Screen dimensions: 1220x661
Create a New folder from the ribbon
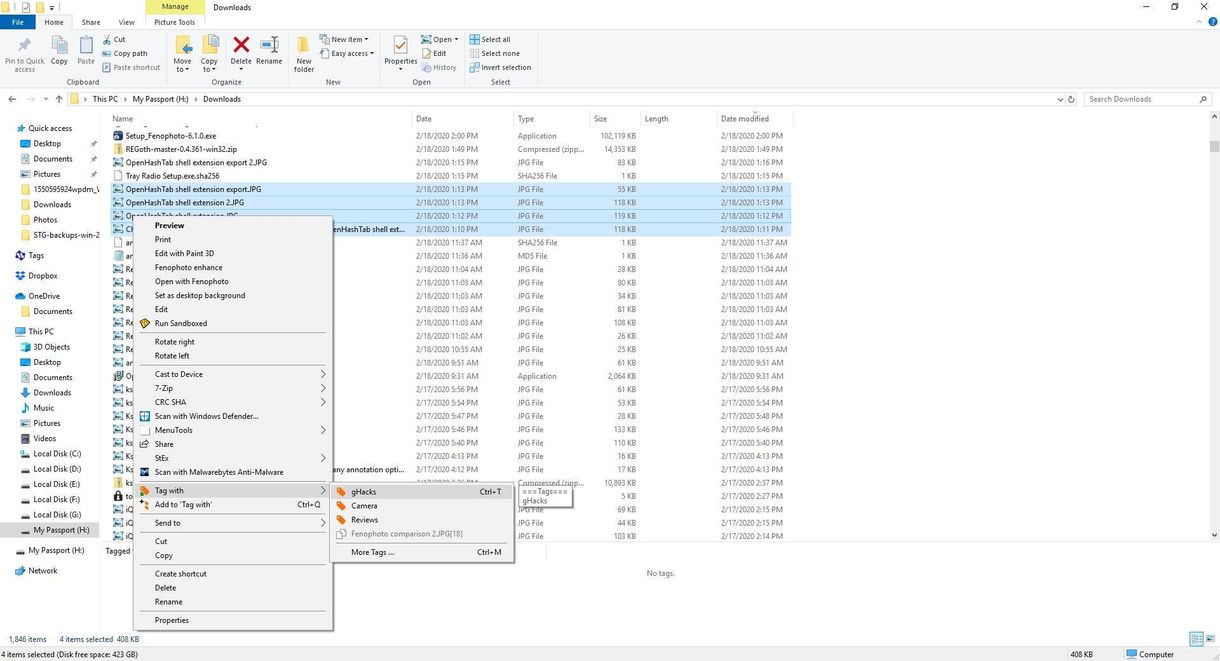pos(304,53)
